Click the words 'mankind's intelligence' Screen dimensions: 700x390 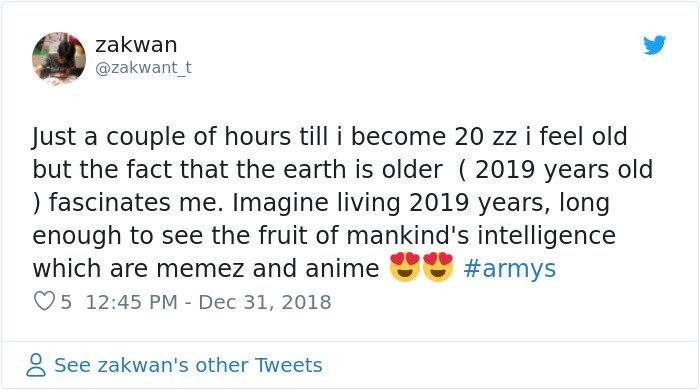[481, 236]
